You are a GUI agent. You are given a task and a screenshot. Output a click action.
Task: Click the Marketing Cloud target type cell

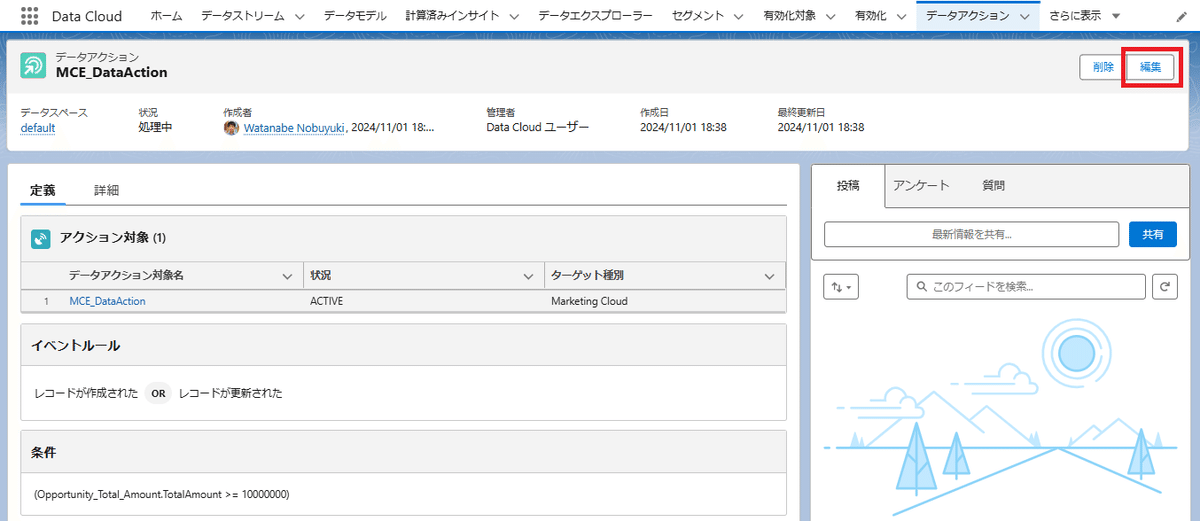click(589, 301)
